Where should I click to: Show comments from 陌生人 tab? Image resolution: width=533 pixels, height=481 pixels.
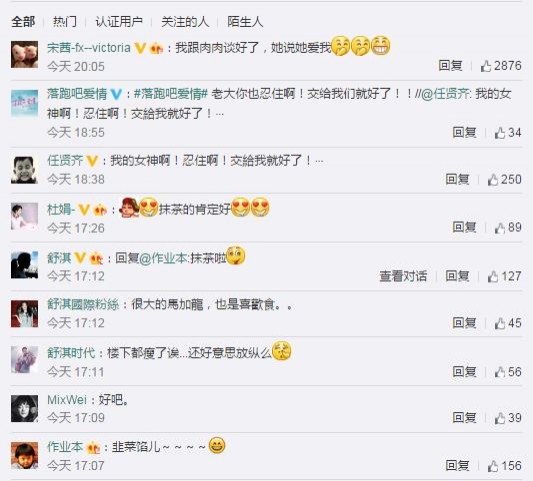[x=245, y=22]
